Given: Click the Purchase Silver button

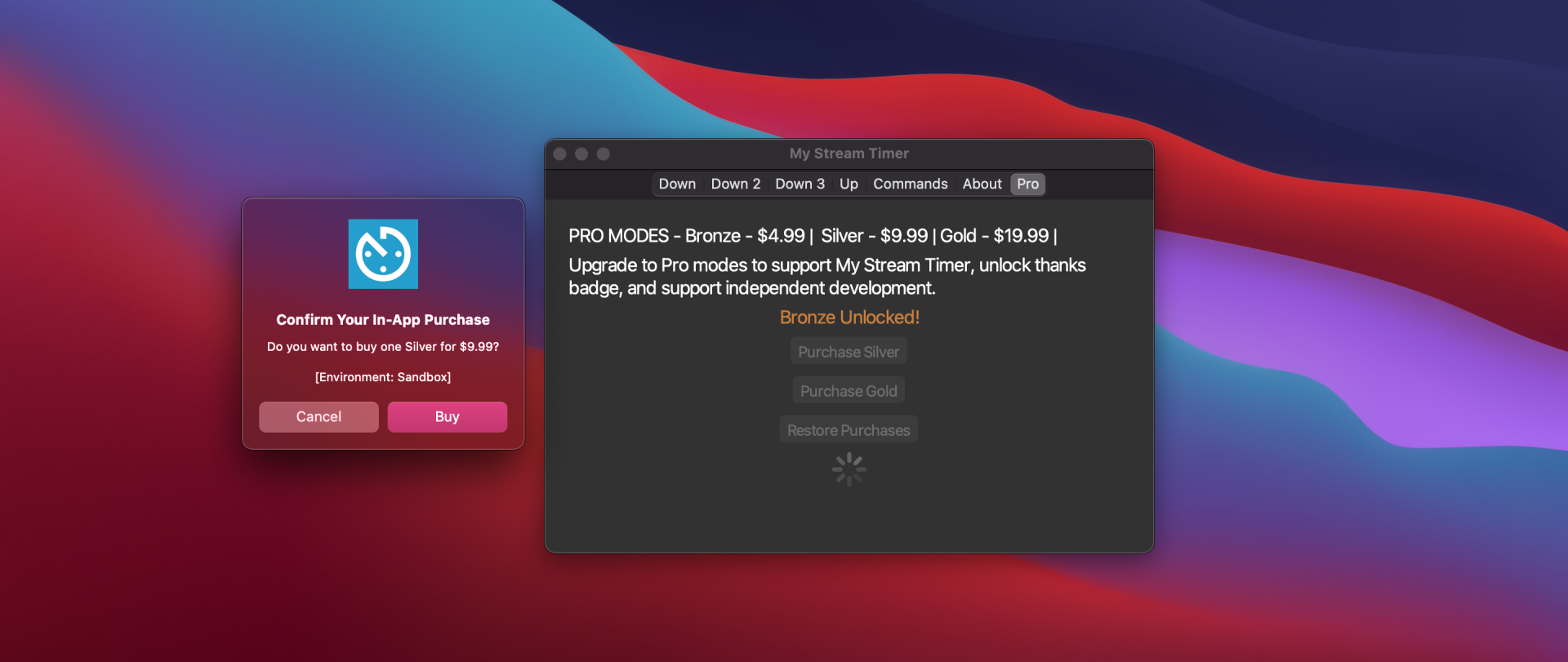Looking at the screenshot, I should tap(849, 352).
